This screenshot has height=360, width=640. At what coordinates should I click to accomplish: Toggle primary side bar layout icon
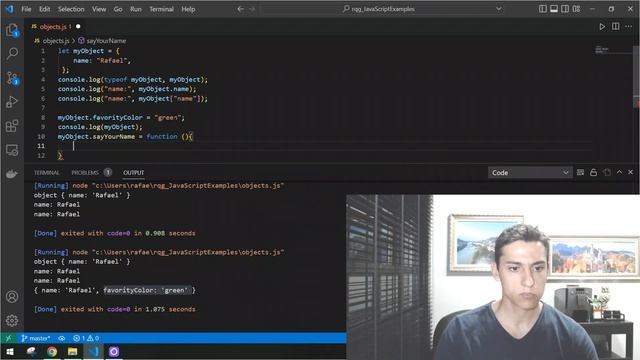pos(543,9)
